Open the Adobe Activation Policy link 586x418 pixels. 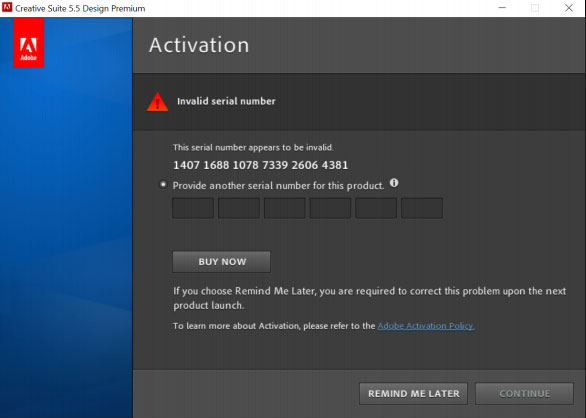426,326
